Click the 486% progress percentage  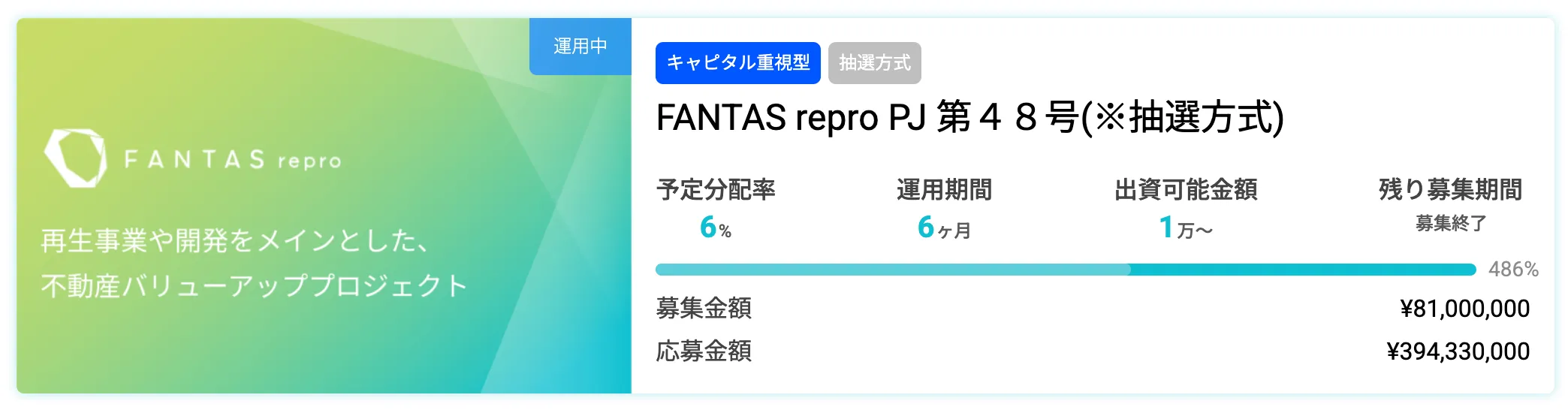(x=1513, y=270)
